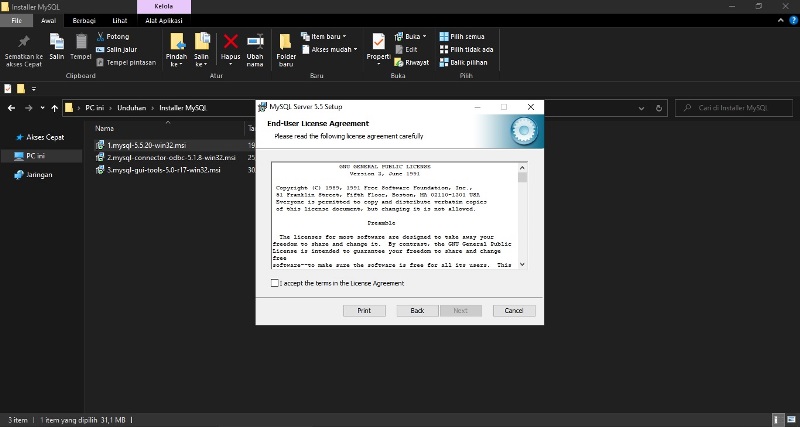Click the red Hapus delete icon
Screen dimensions: 800x427
coord(231,41)
